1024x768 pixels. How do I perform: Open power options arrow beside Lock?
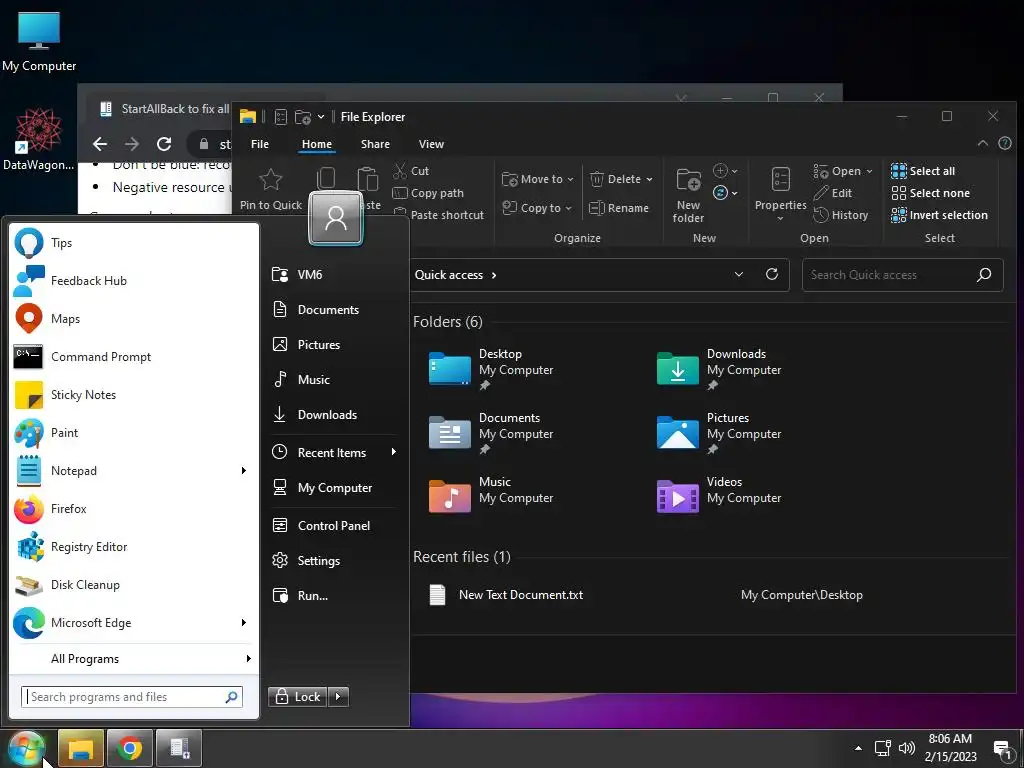point(338,697)
